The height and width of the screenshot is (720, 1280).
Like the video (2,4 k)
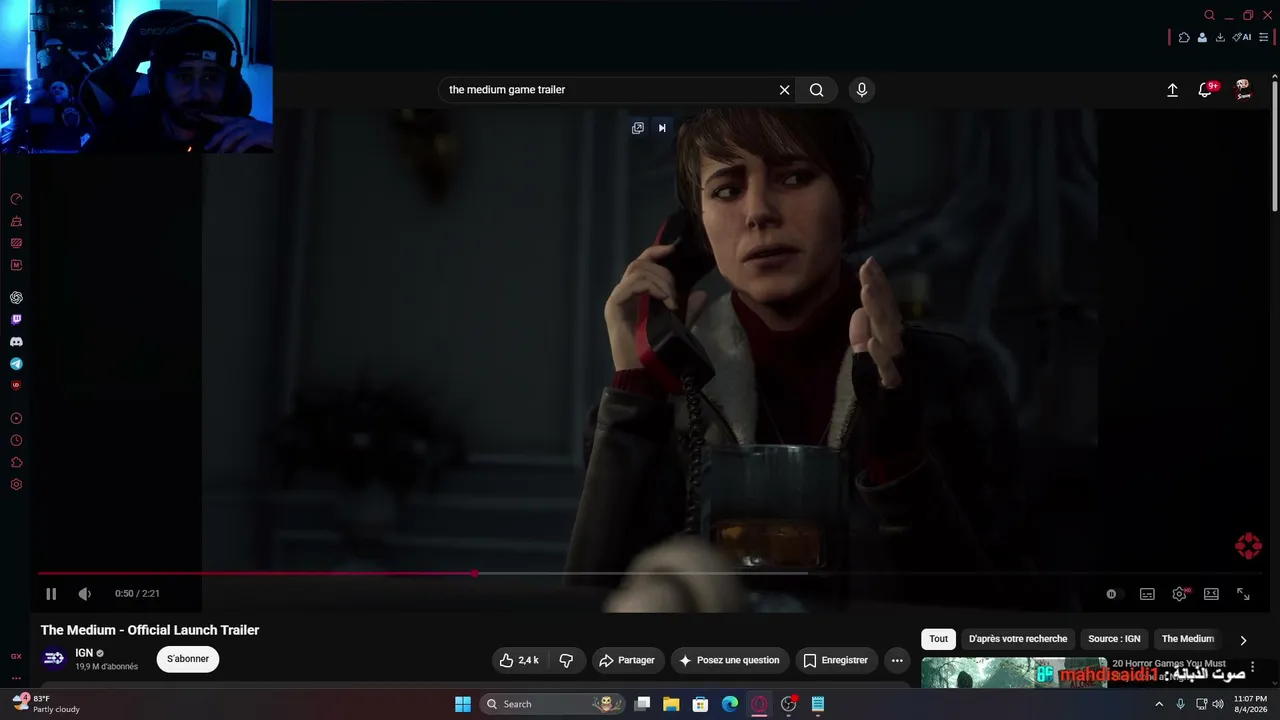520,660
